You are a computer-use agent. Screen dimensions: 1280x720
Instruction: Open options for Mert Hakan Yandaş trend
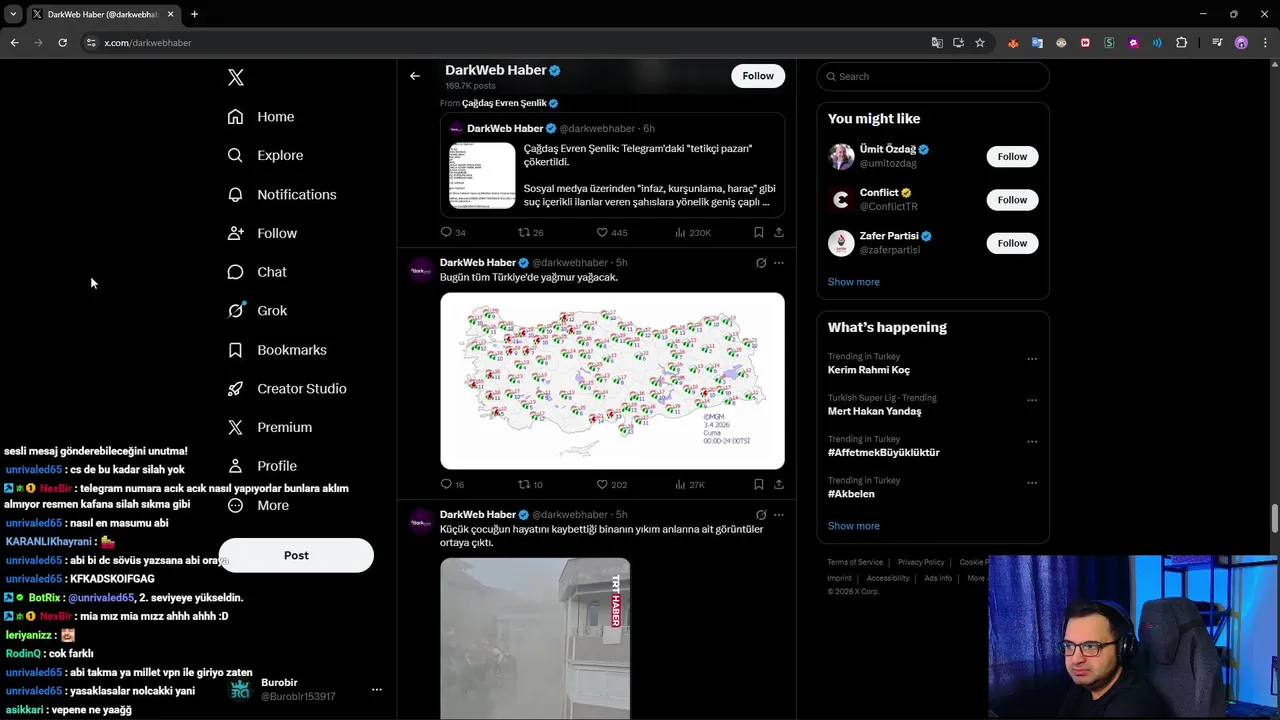click(1032, 400)
